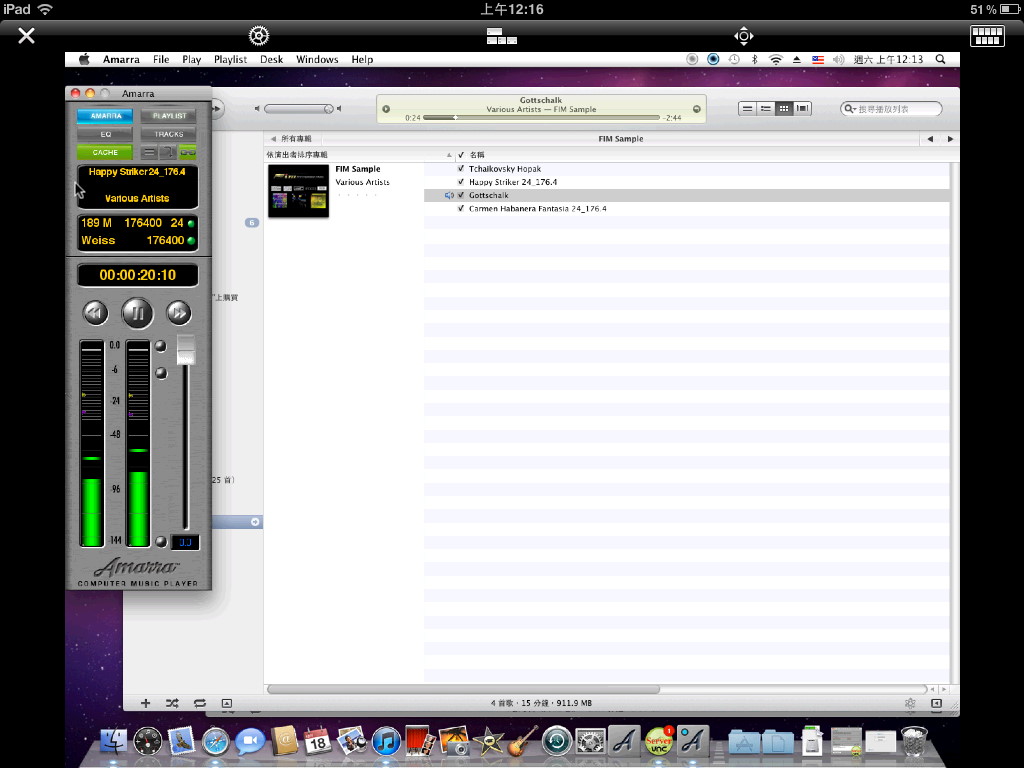Switch iTunes to grid view
This screenshot has width=1024, height=768.
tap(784, 108)
